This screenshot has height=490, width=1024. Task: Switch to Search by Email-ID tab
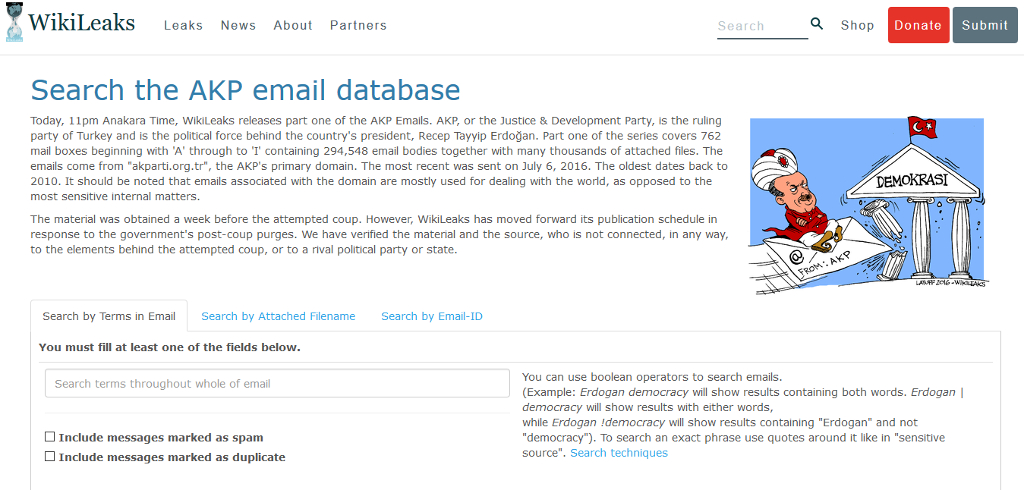[x=432, y=316]
